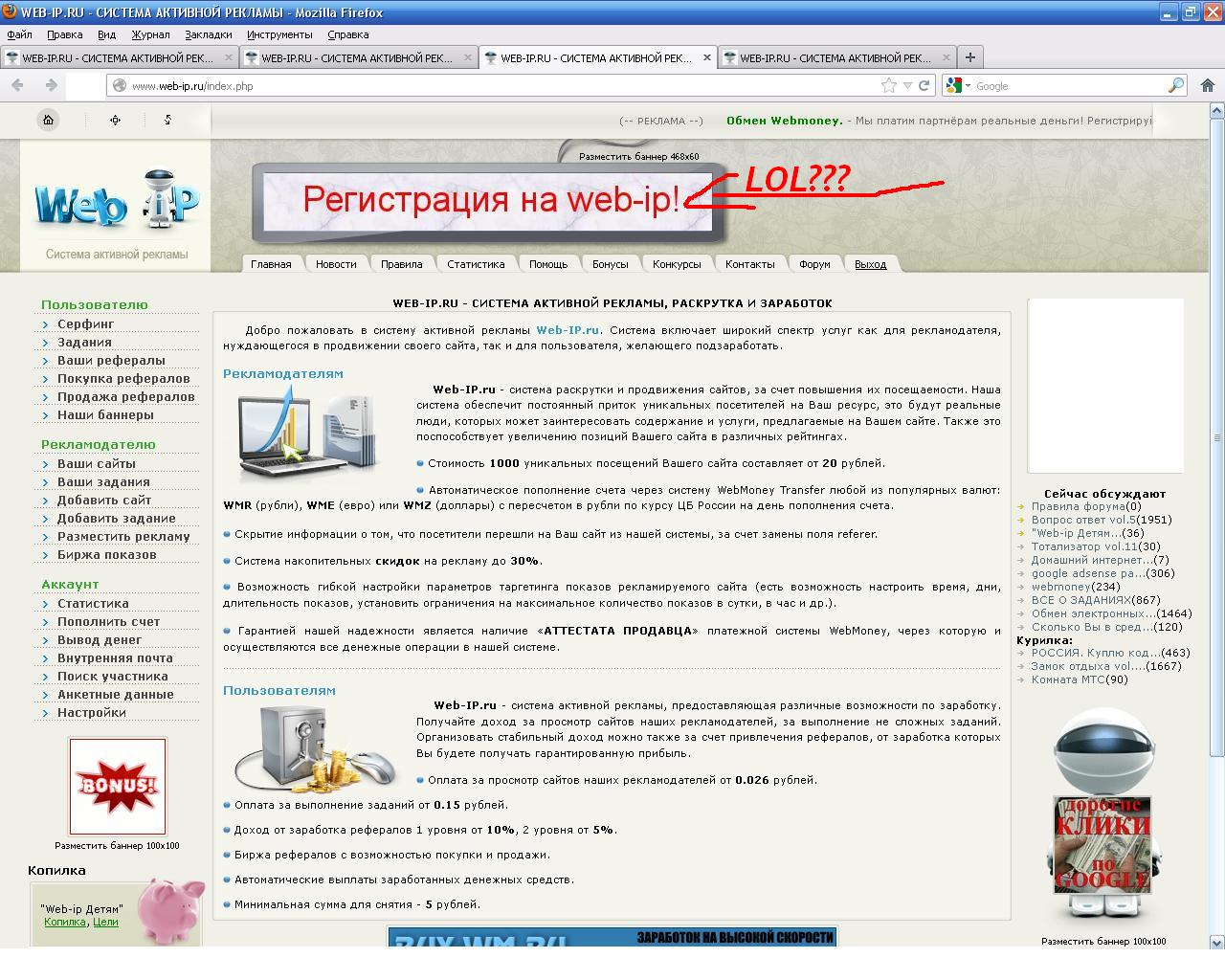Click the 'Регистрация на web-ip!' banner

pyautogui.click(x=489, y=200)
